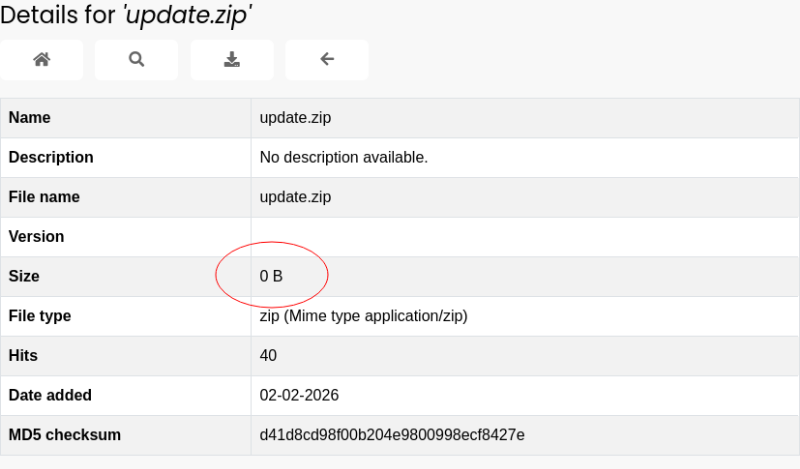Click the 'zip (Mime type application/zip)' text
The width and height of the screenshot is (800, 469).
click(x=363, y=316)
